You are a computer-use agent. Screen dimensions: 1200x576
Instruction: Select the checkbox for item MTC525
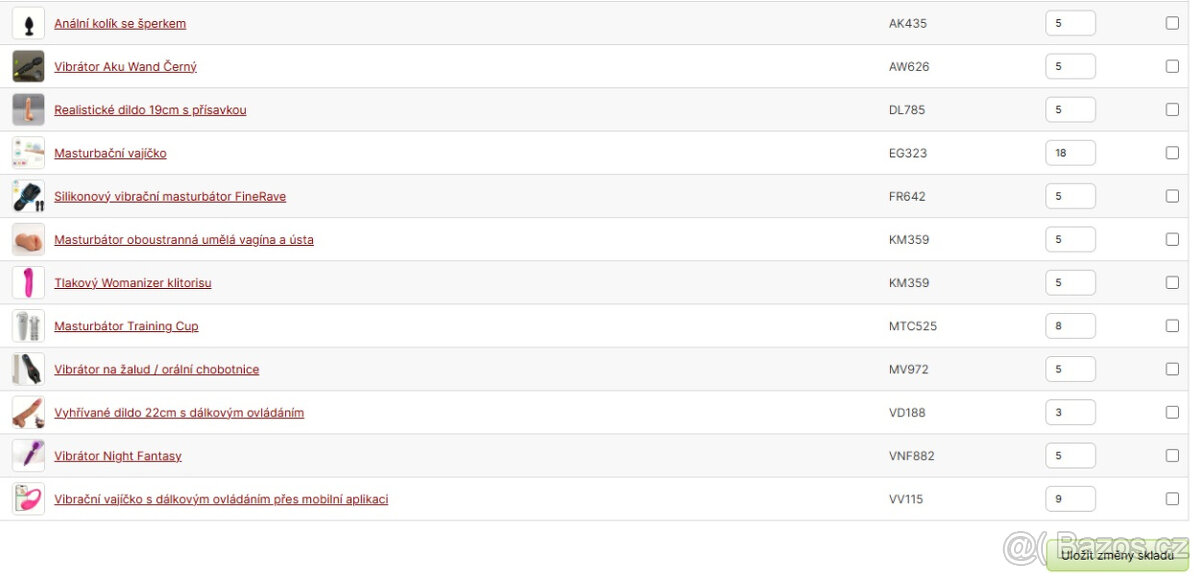coord(1172,326)
